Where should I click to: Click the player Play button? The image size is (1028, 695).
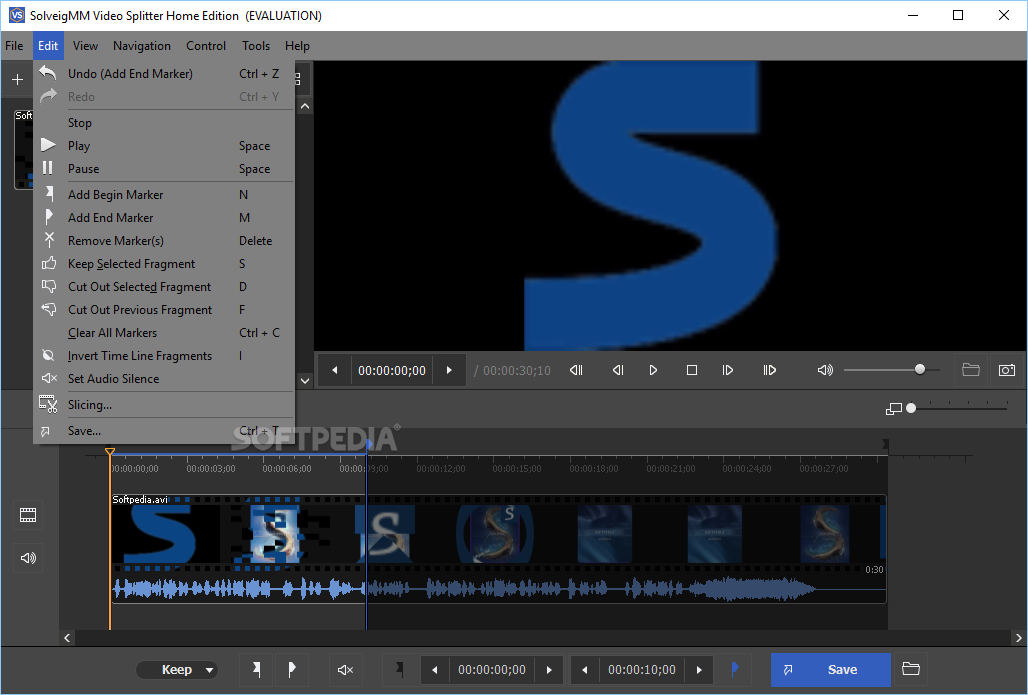tap(653, 370)
